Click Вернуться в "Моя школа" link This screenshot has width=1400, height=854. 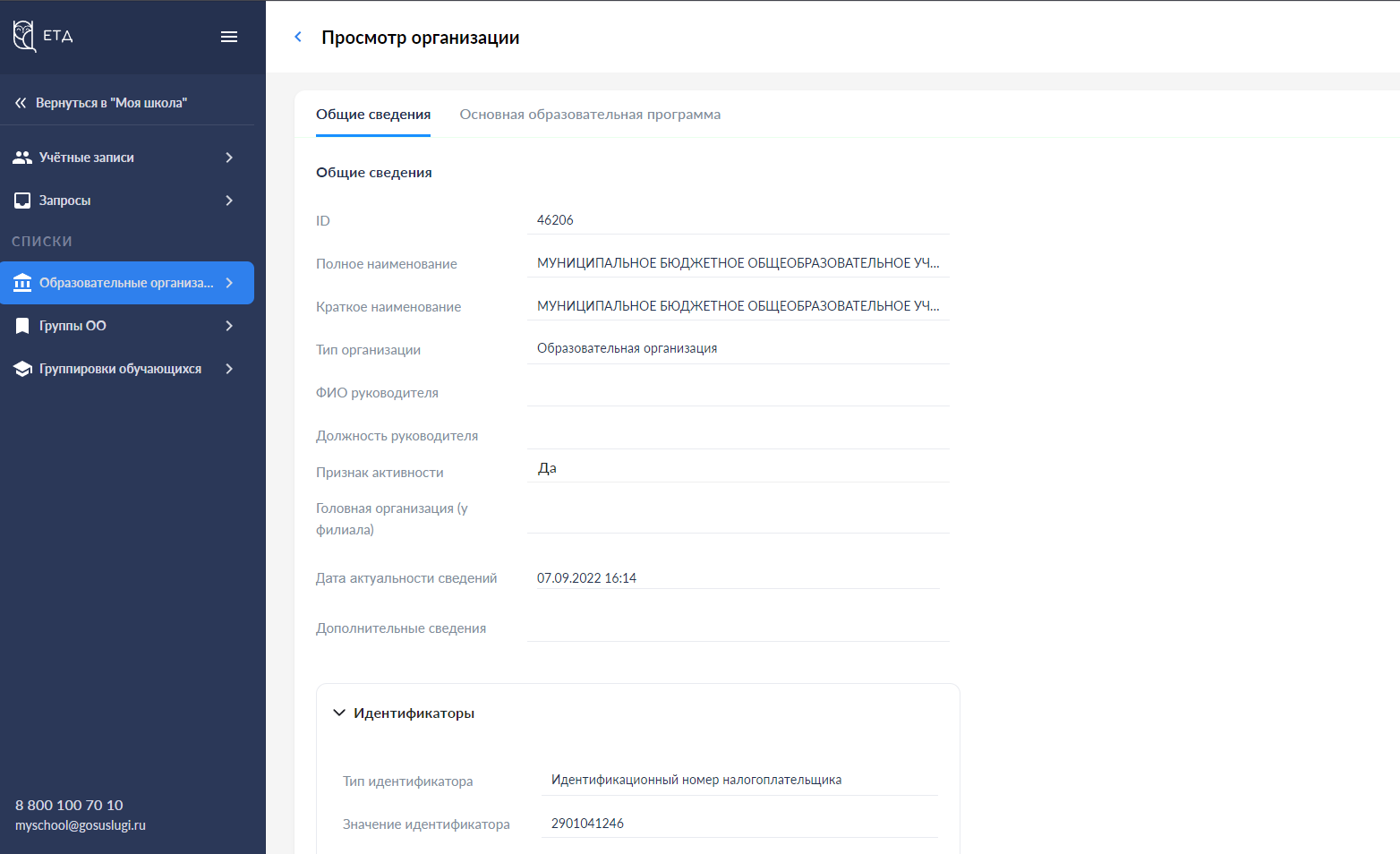click(x=111, y=103)
